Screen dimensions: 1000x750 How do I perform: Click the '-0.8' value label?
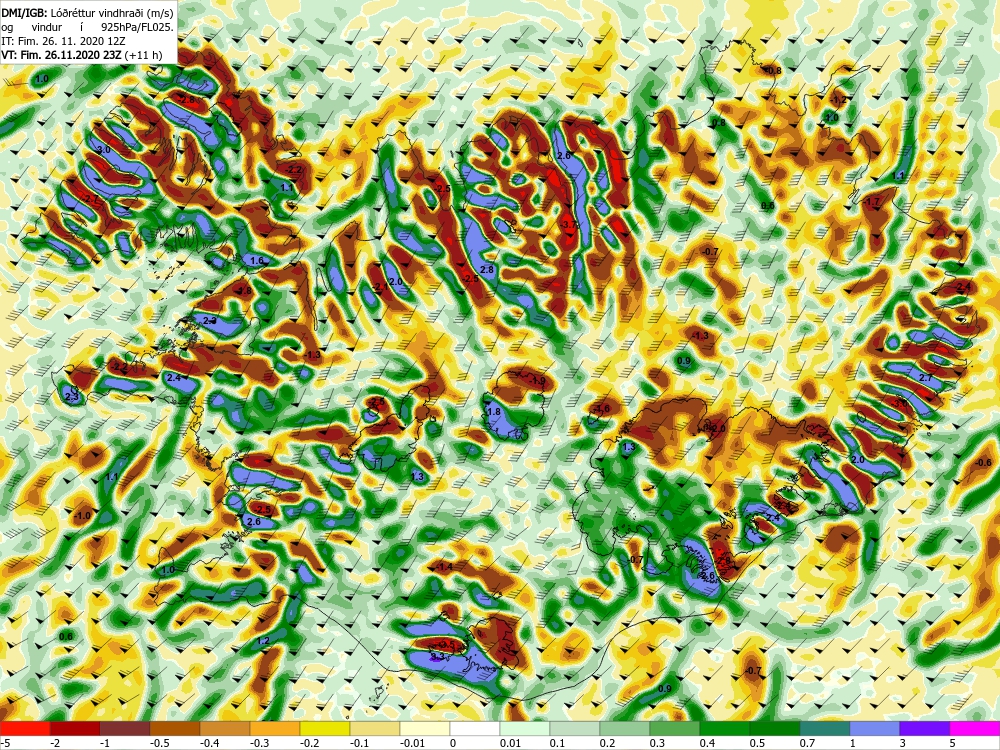(772, 70)
